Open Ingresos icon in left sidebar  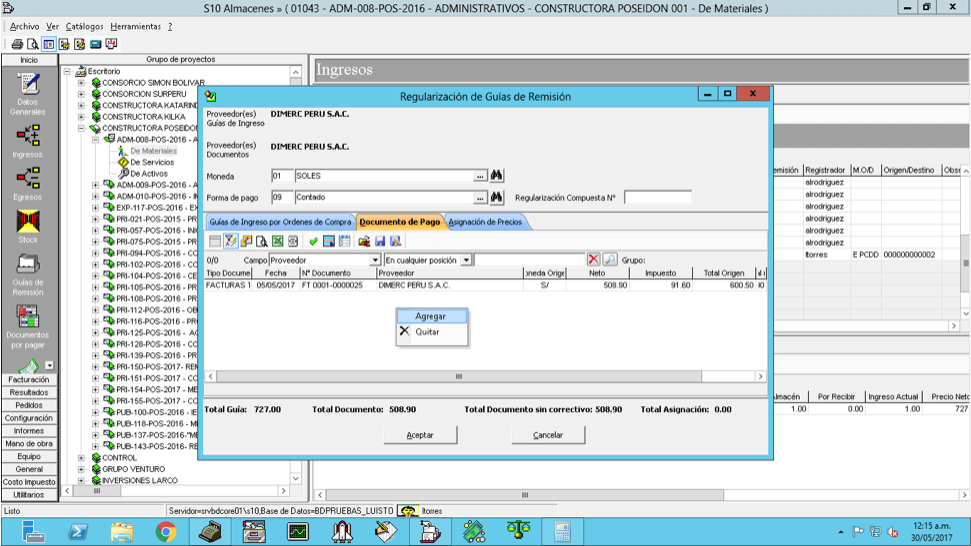[x=28, y=142]
